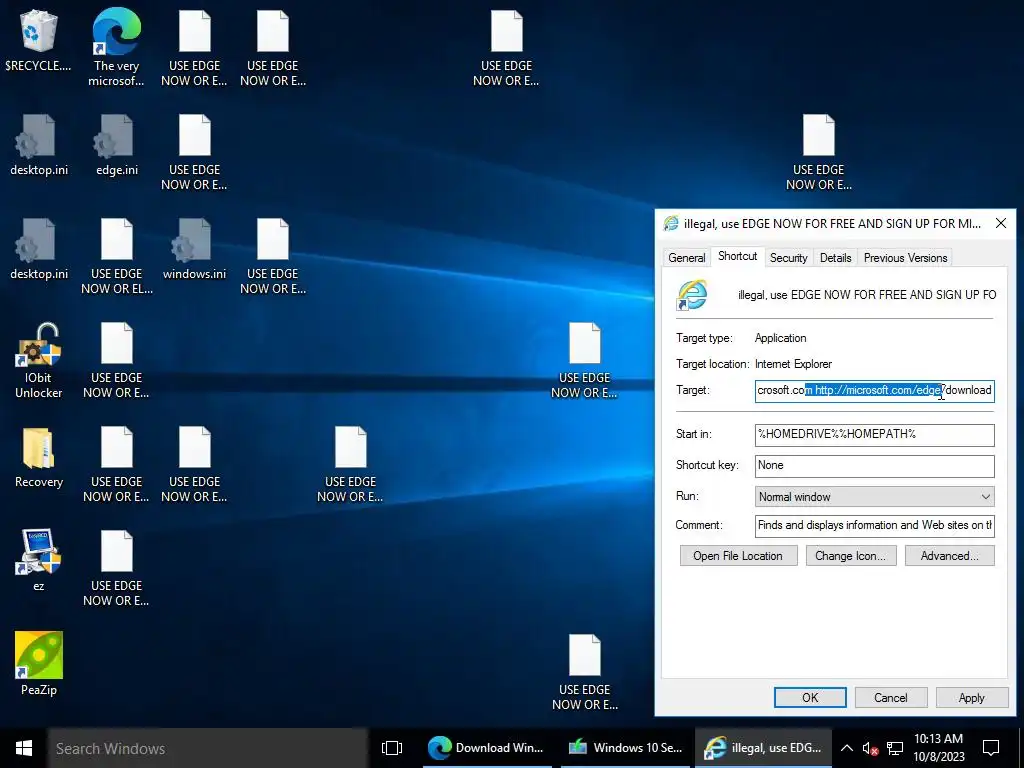Open the Windows Start menu
1024x768 pixels.
(24, 748)
